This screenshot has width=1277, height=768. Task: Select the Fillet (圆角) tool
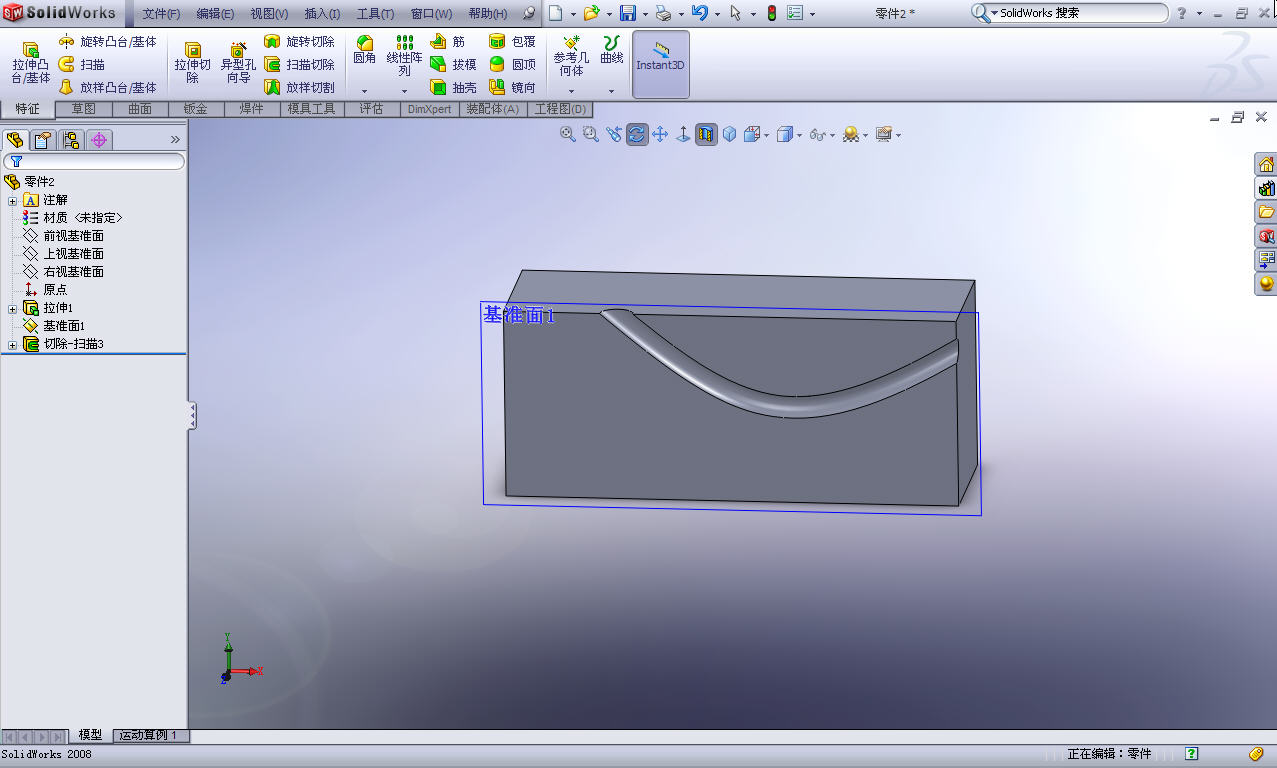coord(365,51)
